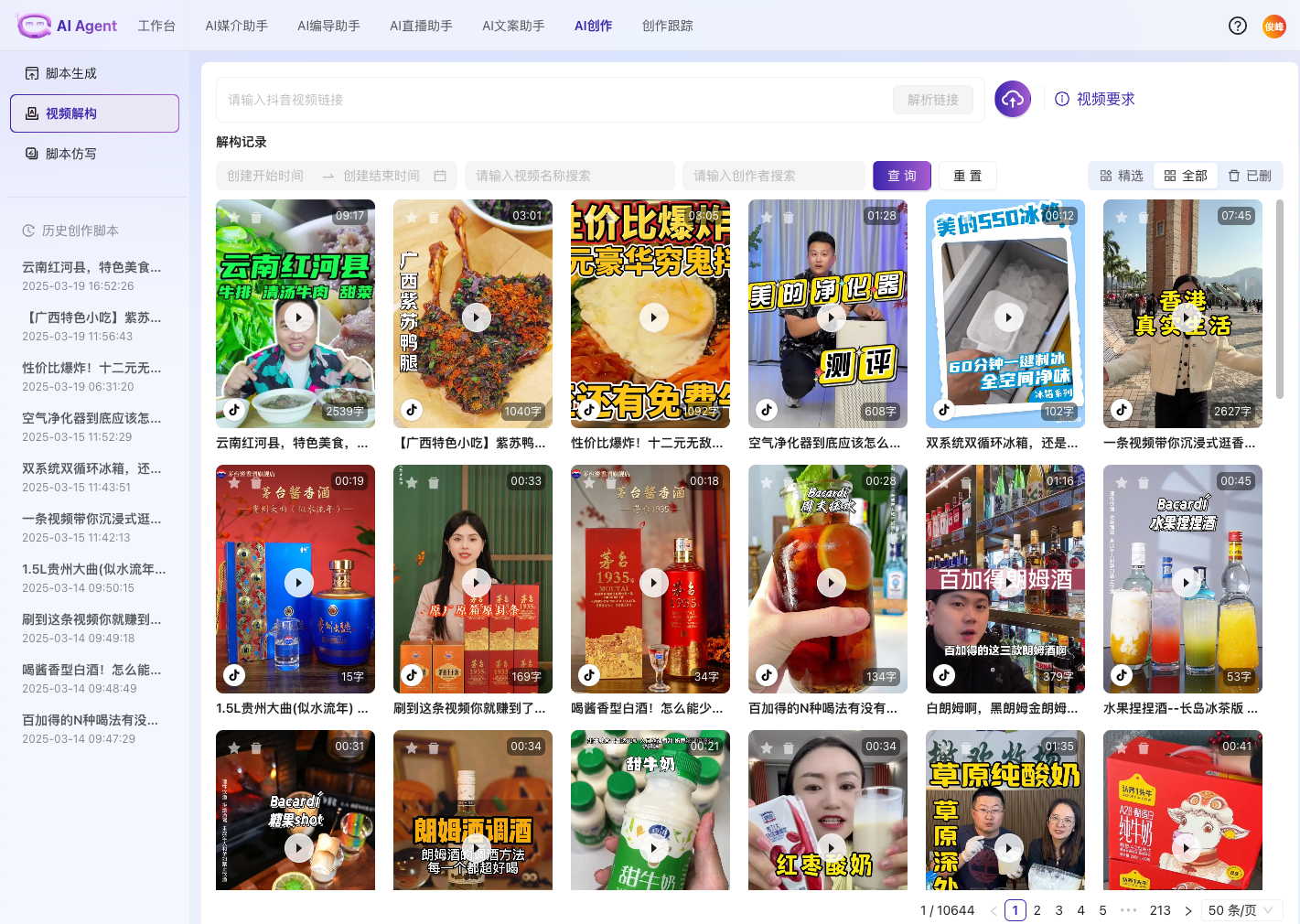The image size is (1300, 924).
Task: Switch view to 精选 filter
Action: tap(1122, 176)
